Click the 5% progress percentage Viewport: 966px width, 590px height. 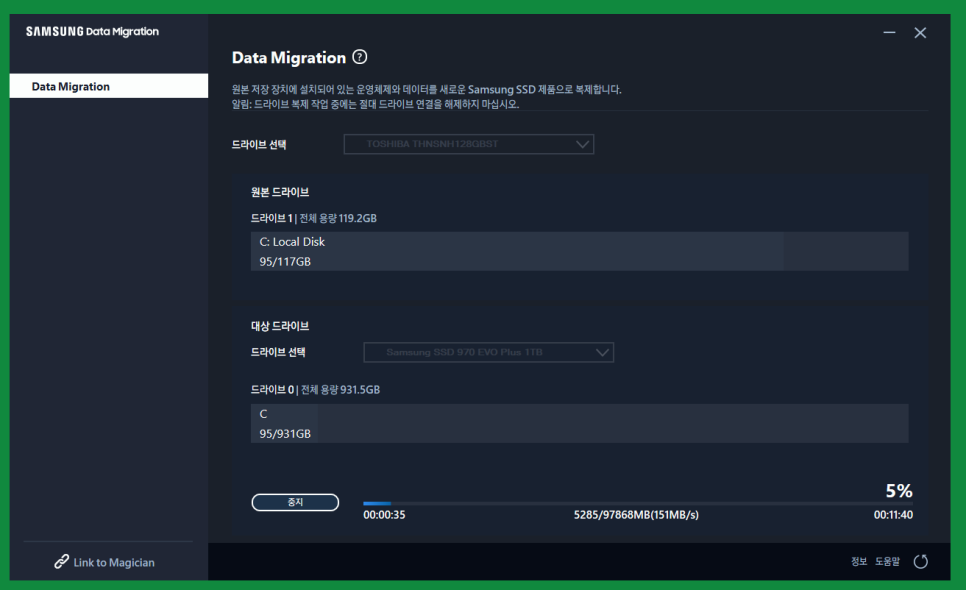coord(899,491)
